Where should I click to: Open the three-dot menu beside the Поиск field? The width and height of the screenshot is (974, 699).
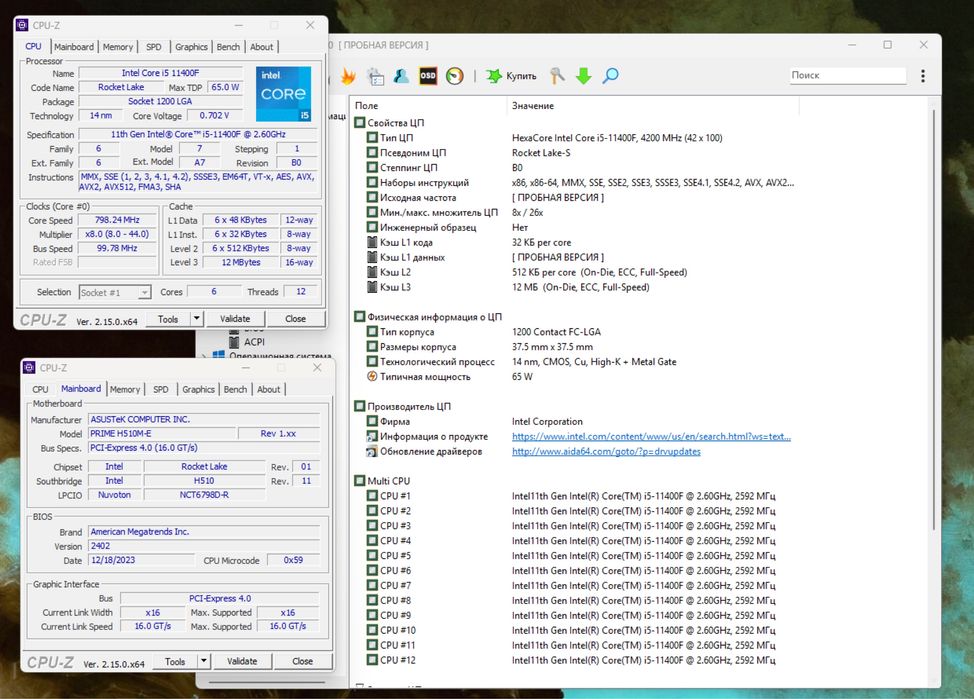(923, 76)
